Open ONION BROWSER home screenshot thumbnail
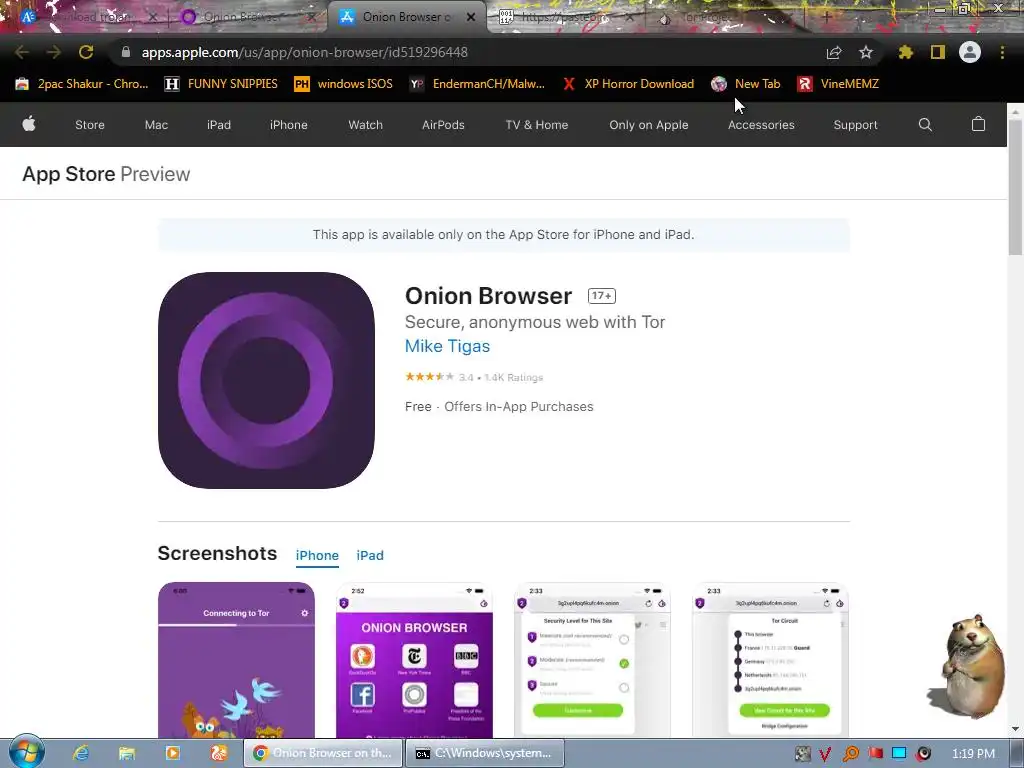 click(414, 660)
